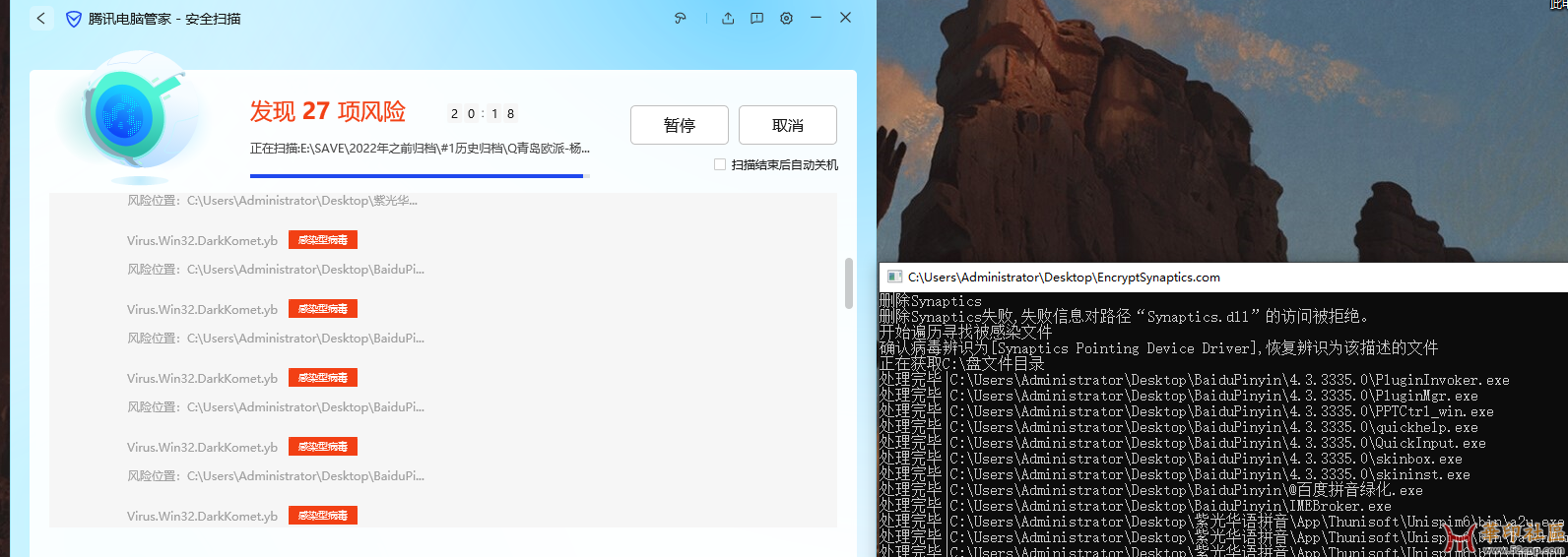The height and width of the screenshot is (557, 1568).
Task: Click first 感染型病毒 red tag
Action: pos(323,240)
